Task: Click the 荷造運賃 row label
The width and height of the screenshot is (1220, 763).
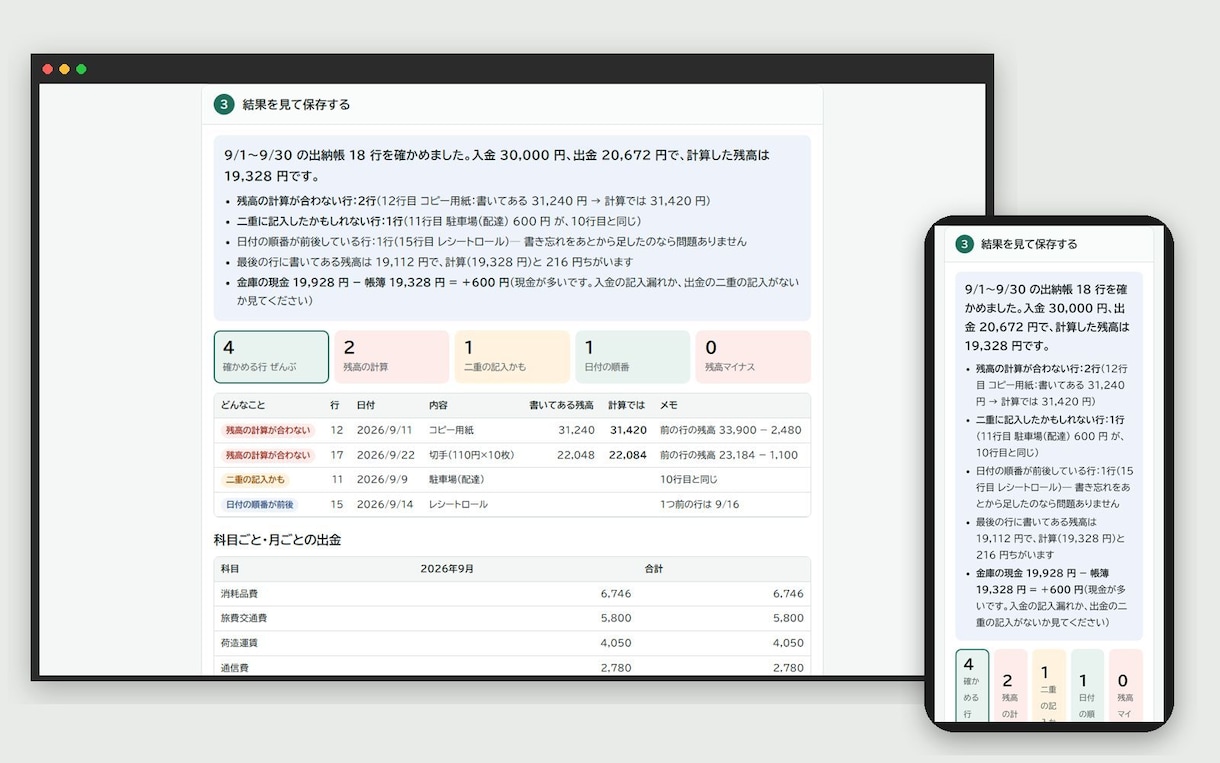Action: tap(239, 643)
